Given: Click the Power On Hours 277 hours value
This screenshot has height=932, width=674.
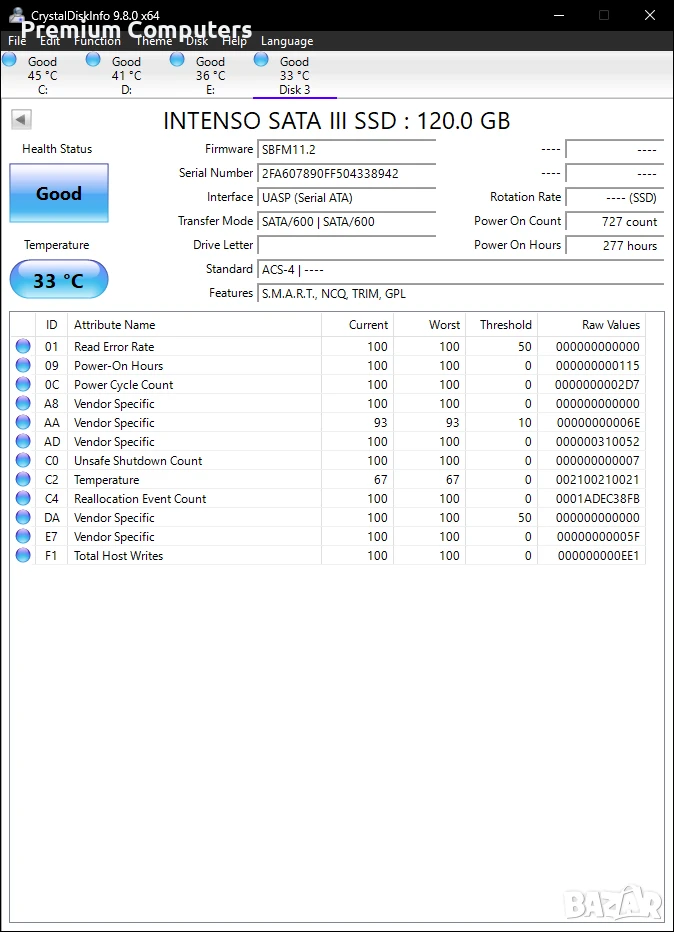Looking at the screenshot, I should point(615,245).
